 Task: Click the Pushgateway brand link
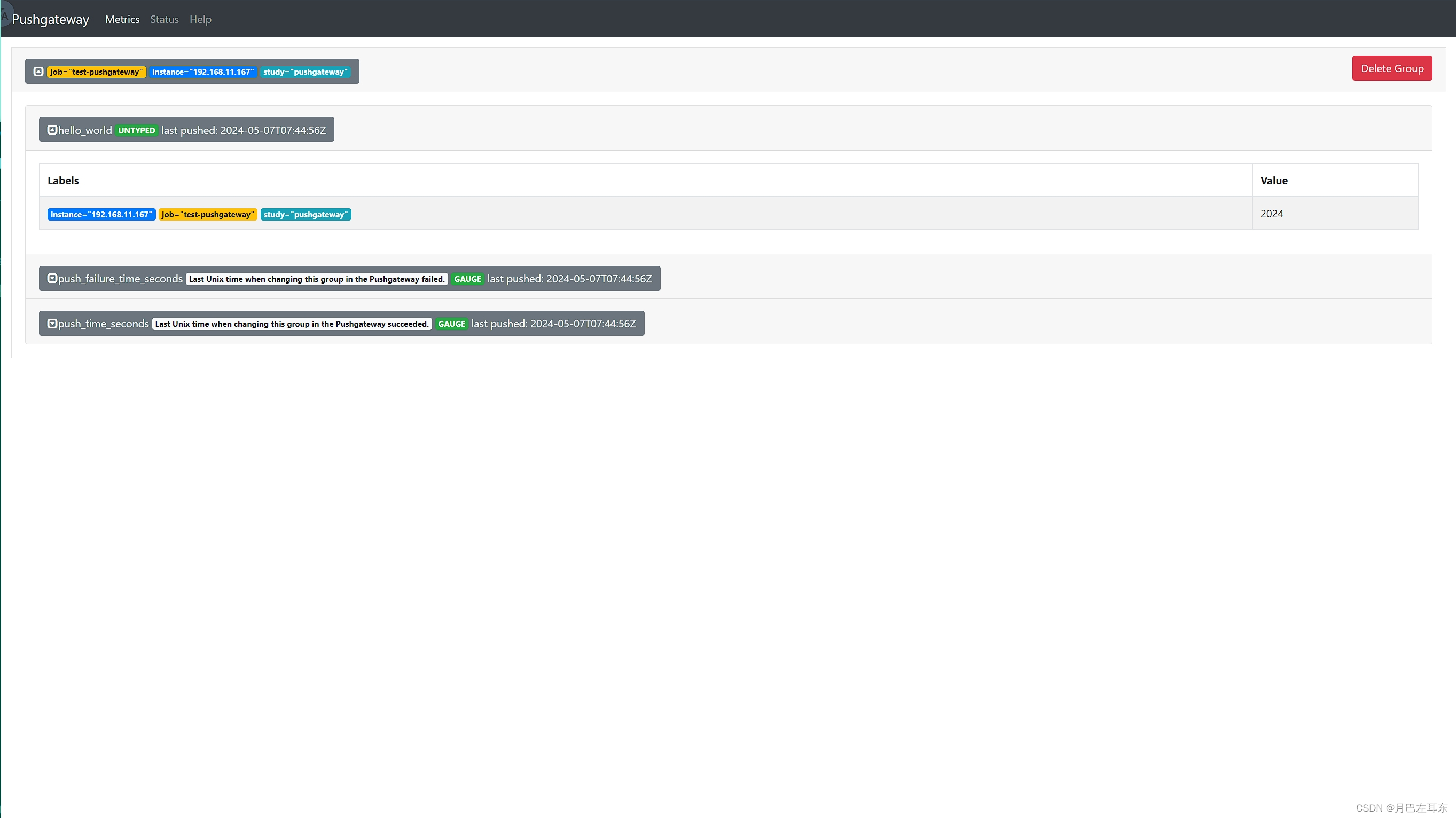pos(50,19)
